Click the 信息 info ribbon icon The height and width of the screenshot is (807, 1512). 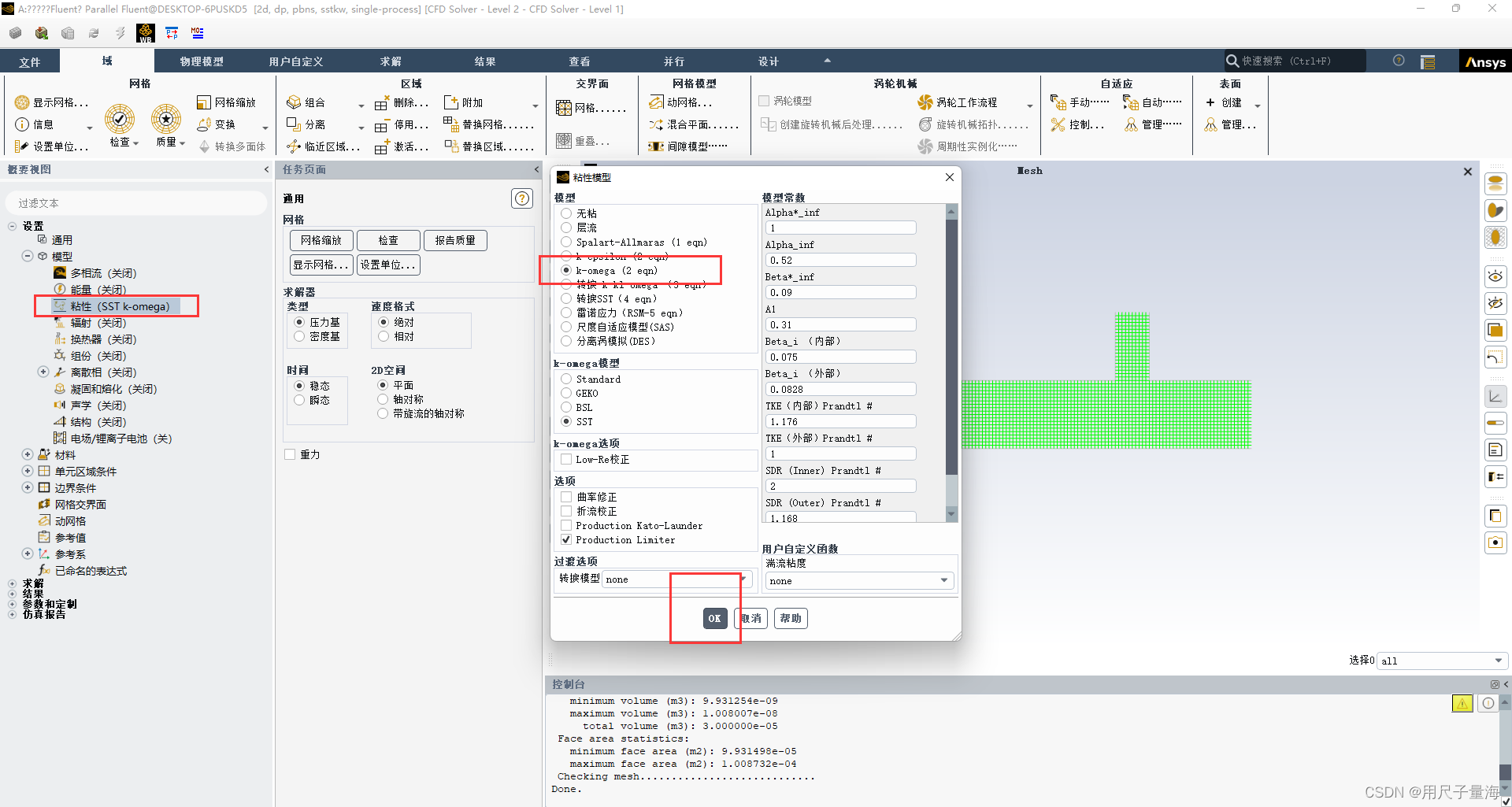coord(22,124)
